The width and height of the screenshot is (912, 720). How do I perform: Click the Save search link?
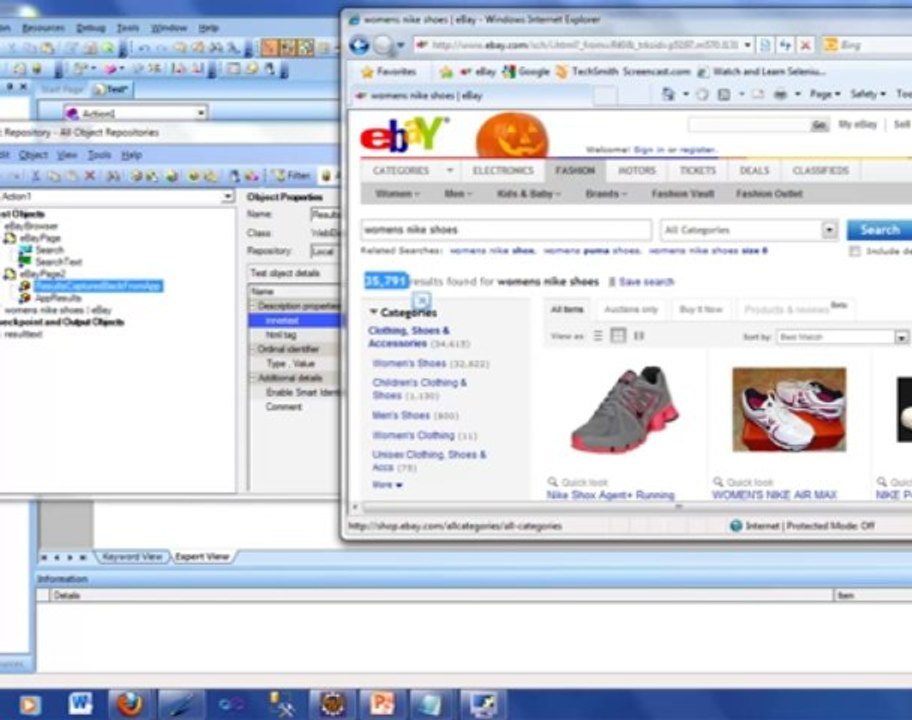(x=646, y=282)
